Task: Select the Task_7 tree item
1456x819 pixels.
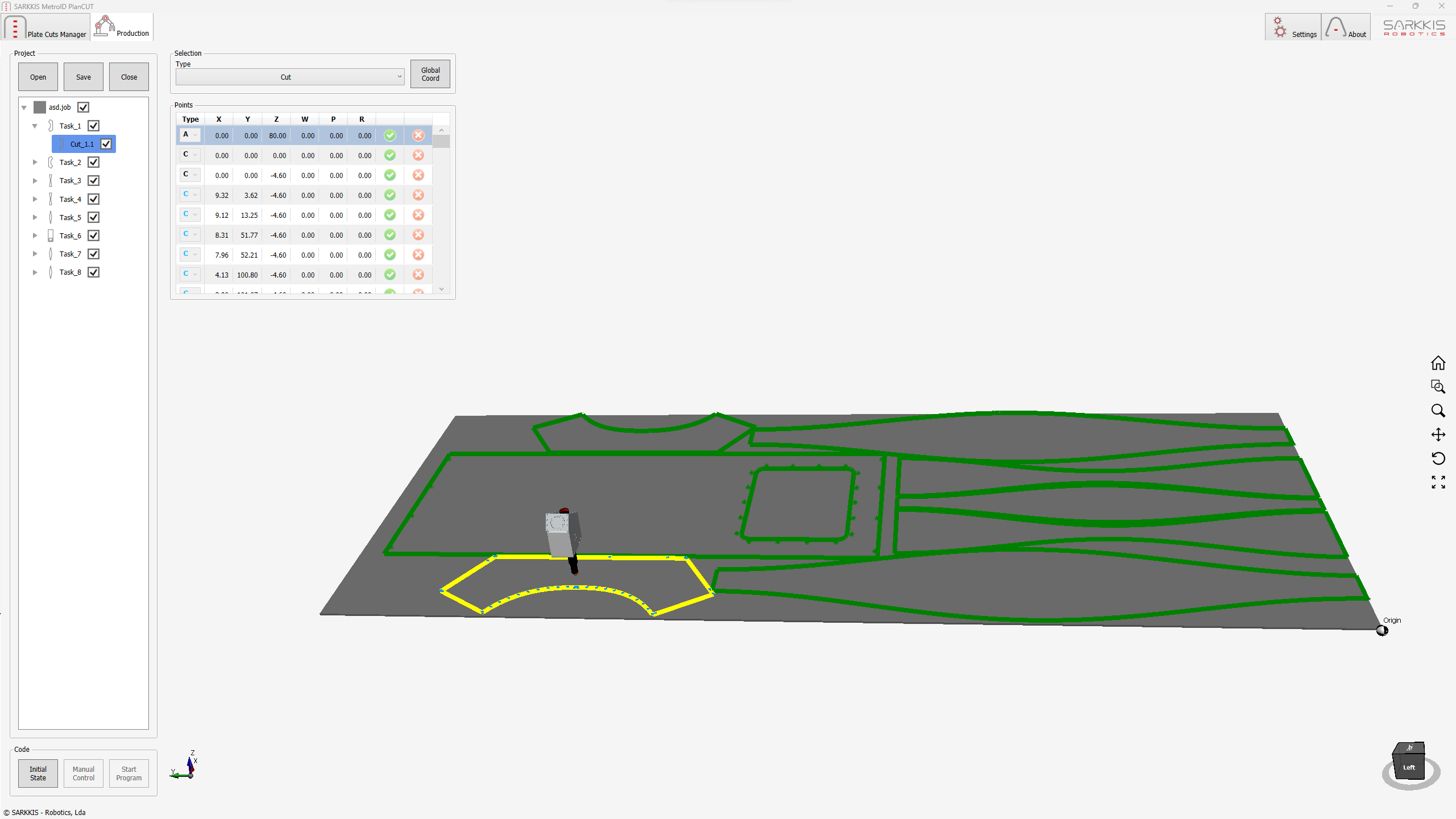Action: (x=70, y=254)
